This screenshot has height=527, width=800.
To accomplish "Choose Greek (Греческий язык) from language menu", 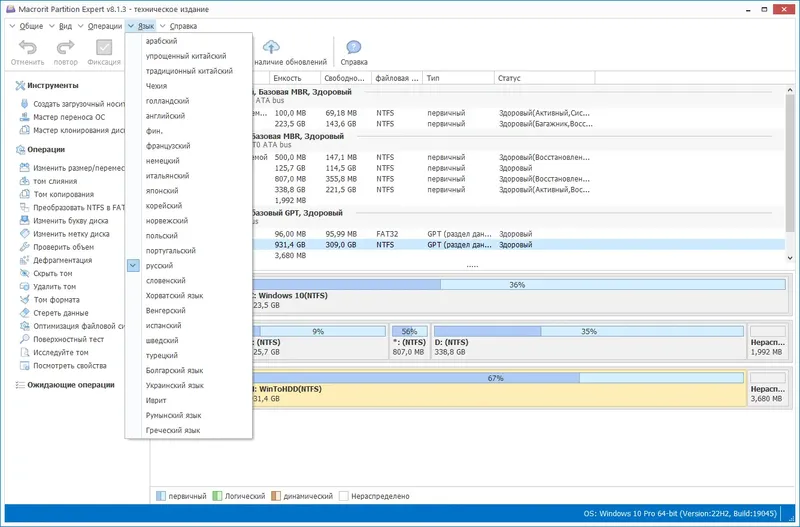I will 173,430.
